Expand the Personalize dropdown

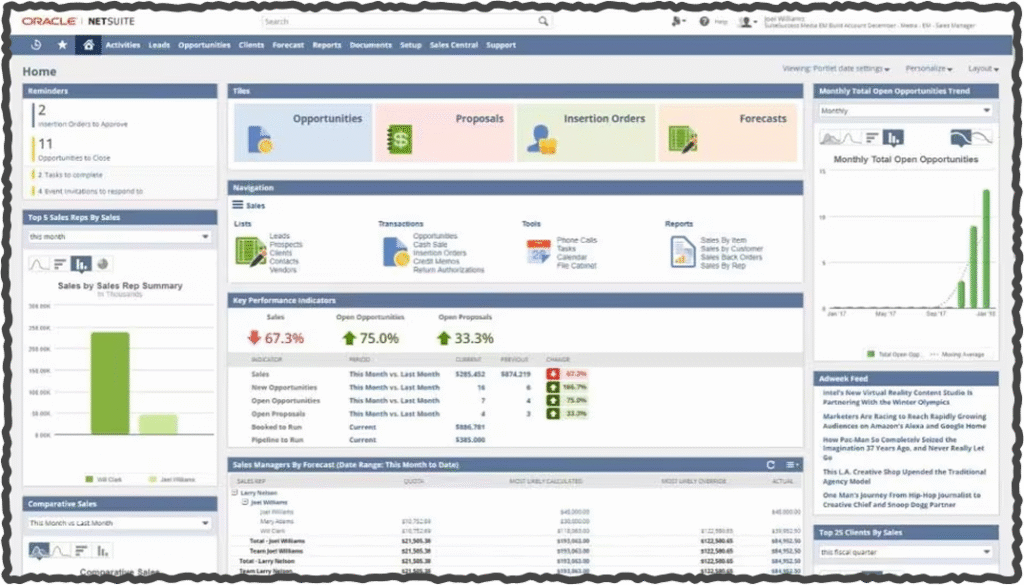coord(929,69)
